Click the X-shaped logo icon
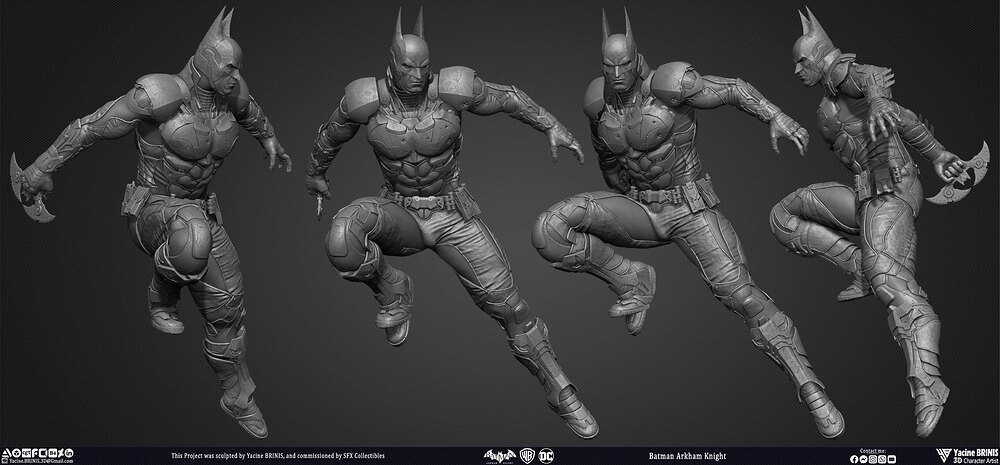The height and width of the screenshot is (465, 1000). pos(61,453)
